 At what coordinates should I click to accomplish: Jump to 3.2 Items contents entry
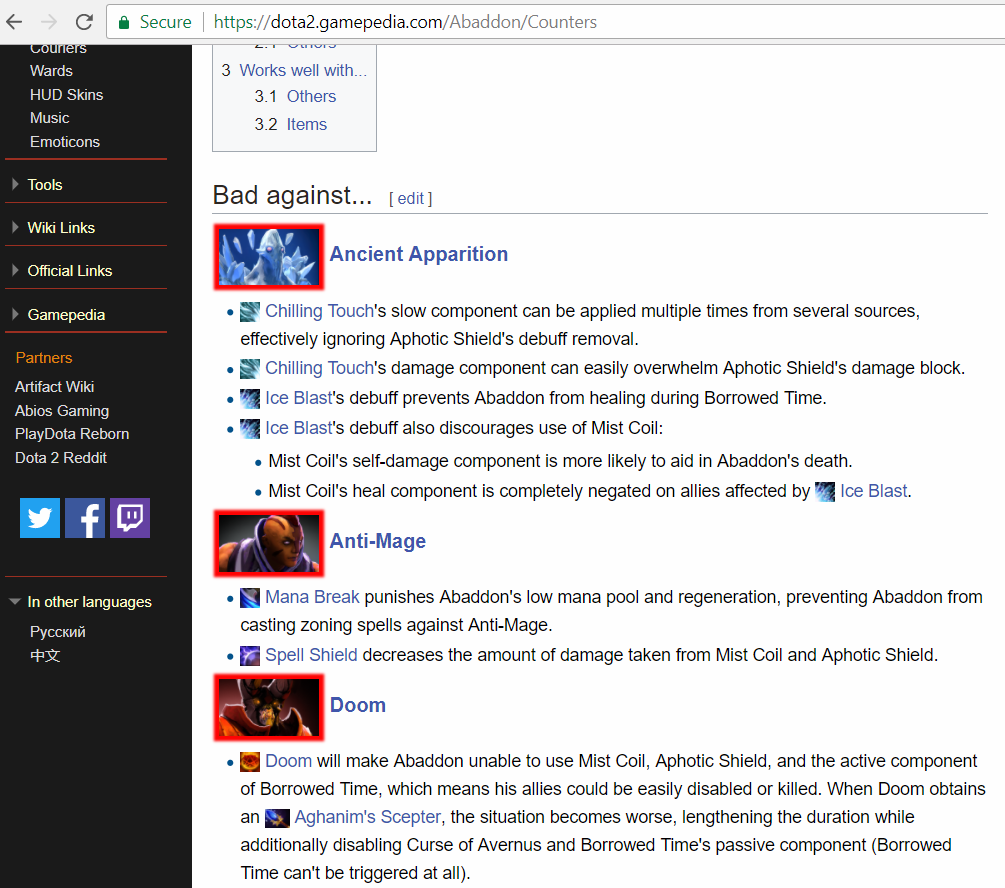306,124
